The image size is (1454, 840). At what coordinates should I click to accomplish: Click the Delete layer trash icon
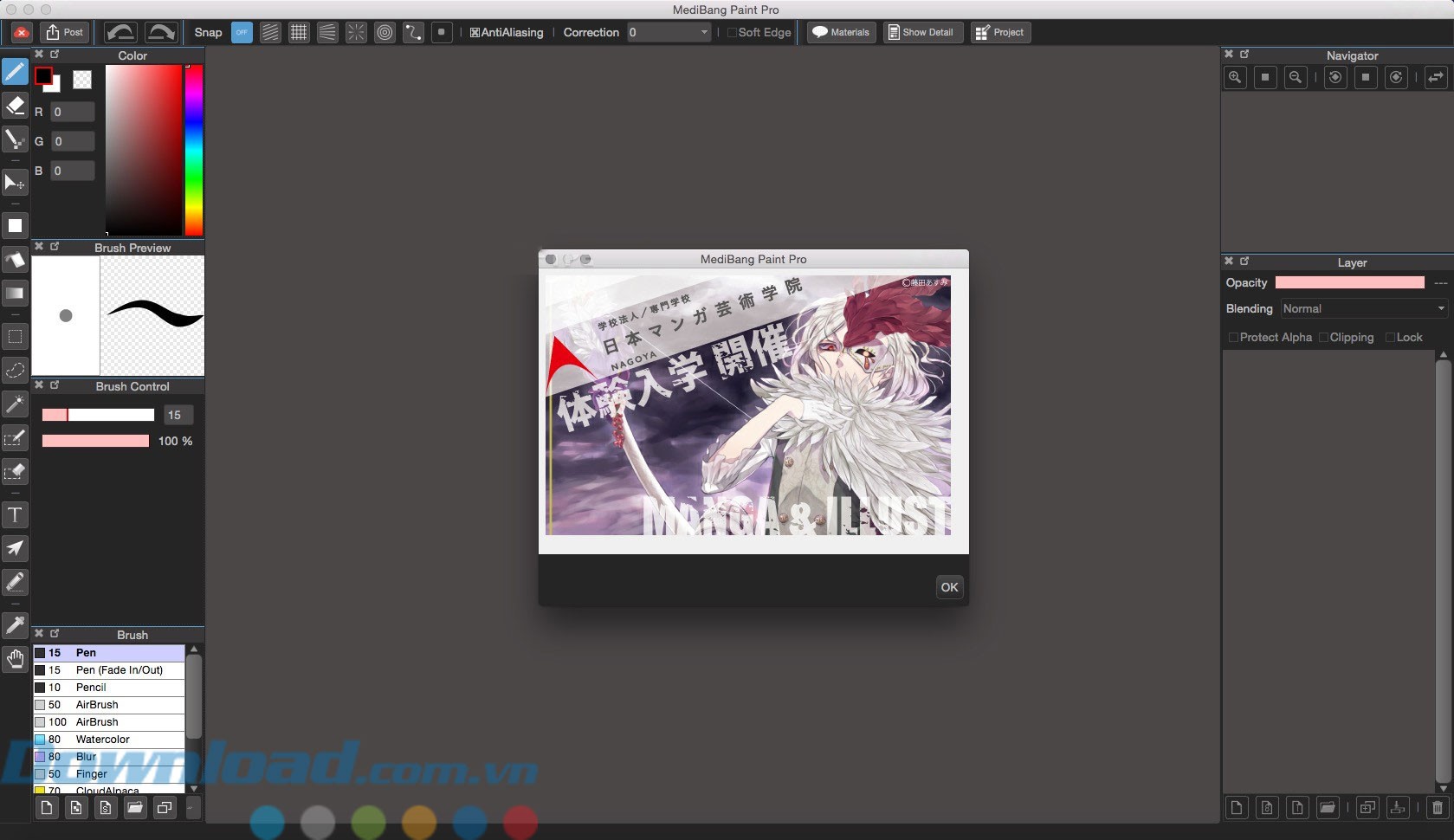tap(1431, 808)
